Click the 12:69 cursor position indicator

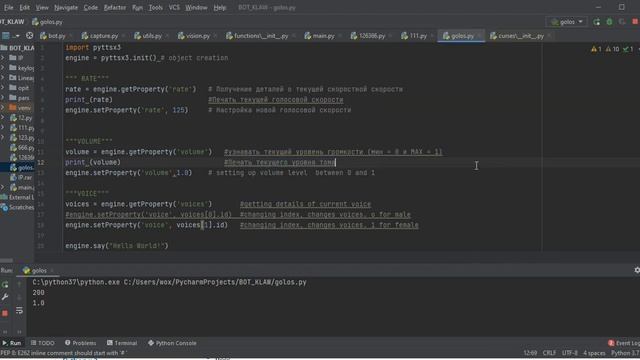coord(530,353)
